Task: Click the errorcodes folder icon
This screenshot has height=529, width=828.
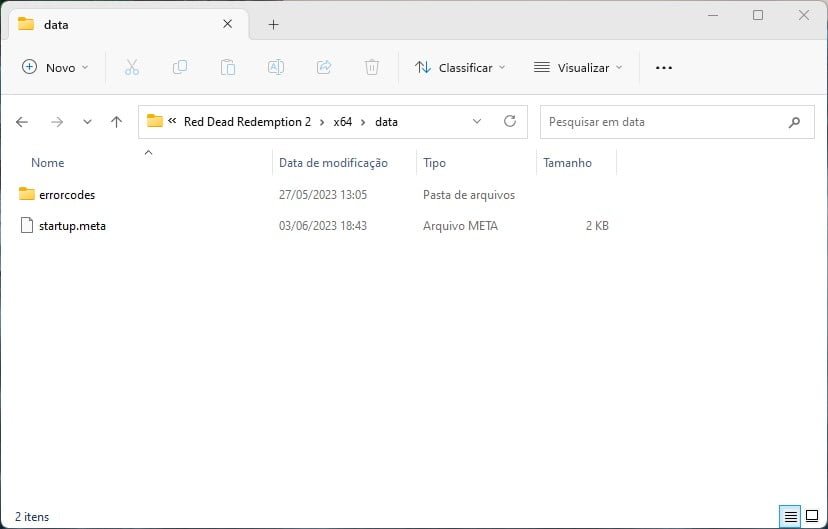Action: coord(26,194)
